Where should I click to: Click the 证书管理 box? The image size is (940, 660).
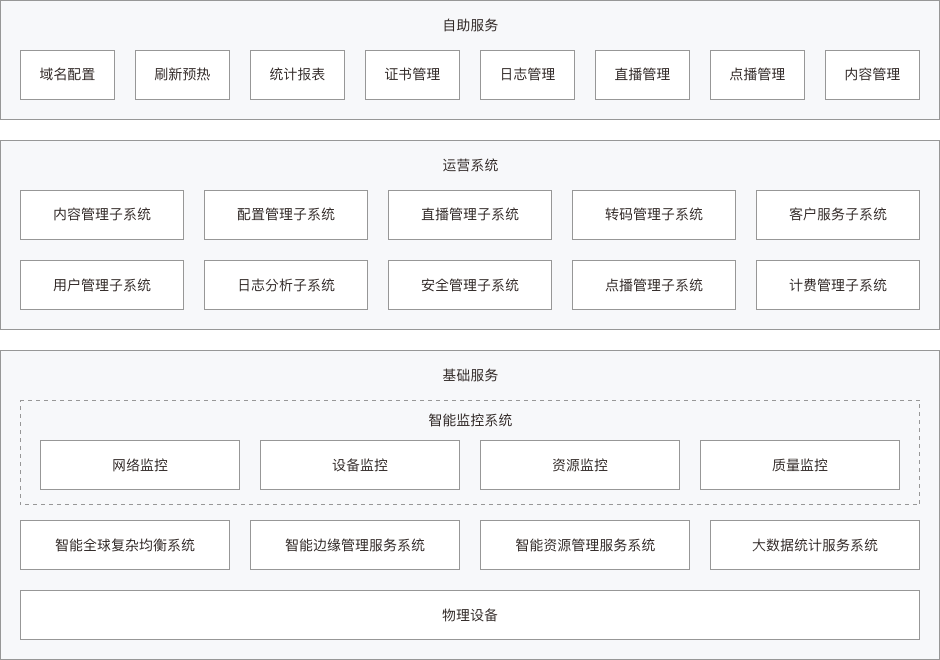click(412, 75)
